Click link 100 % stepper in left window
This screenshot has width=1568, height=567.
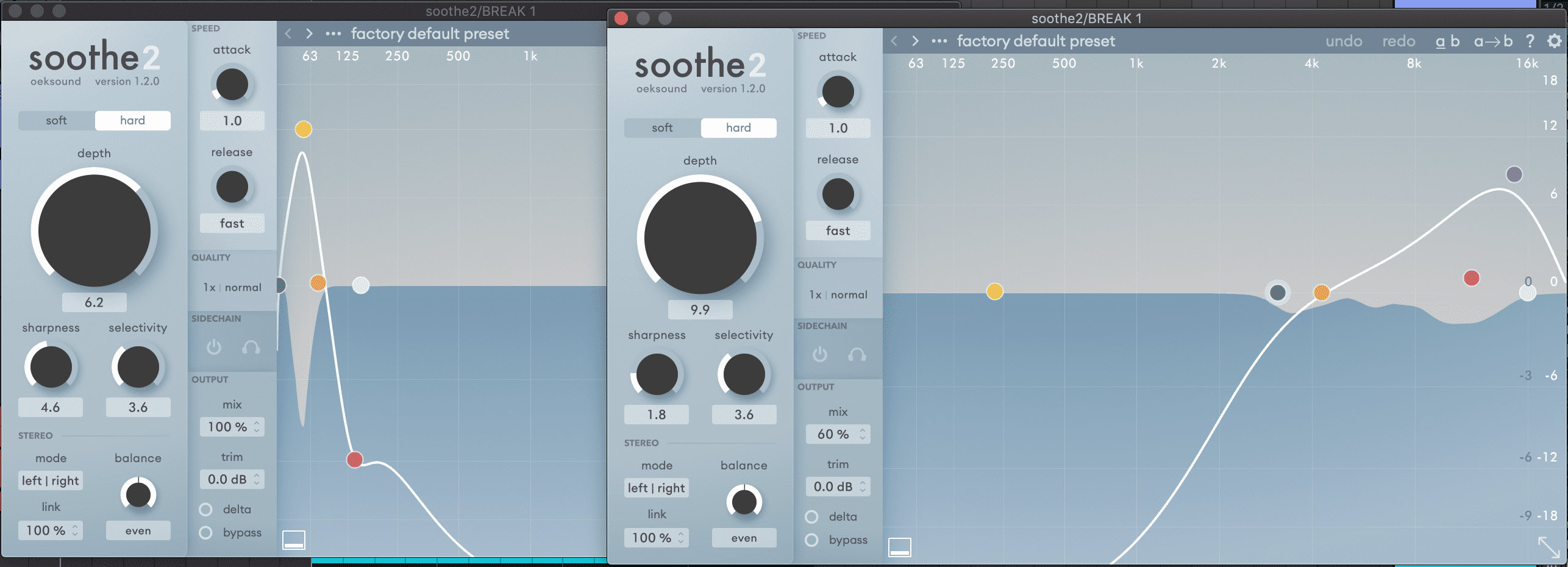click(75, 530)
